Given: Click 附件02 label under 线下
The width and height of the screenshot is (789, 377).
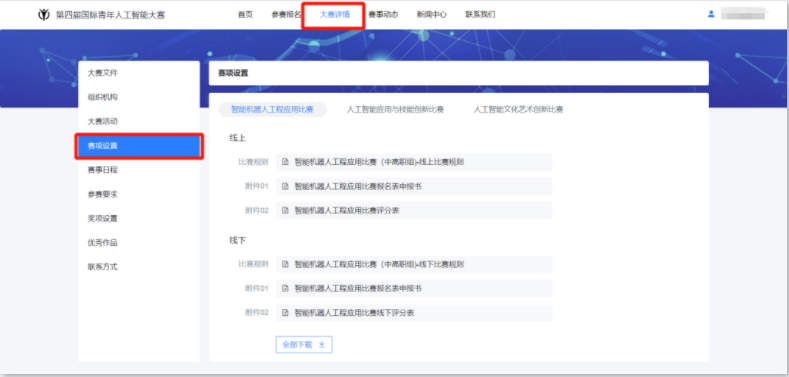Looking at the screenshot, I should tap(257, 313).
